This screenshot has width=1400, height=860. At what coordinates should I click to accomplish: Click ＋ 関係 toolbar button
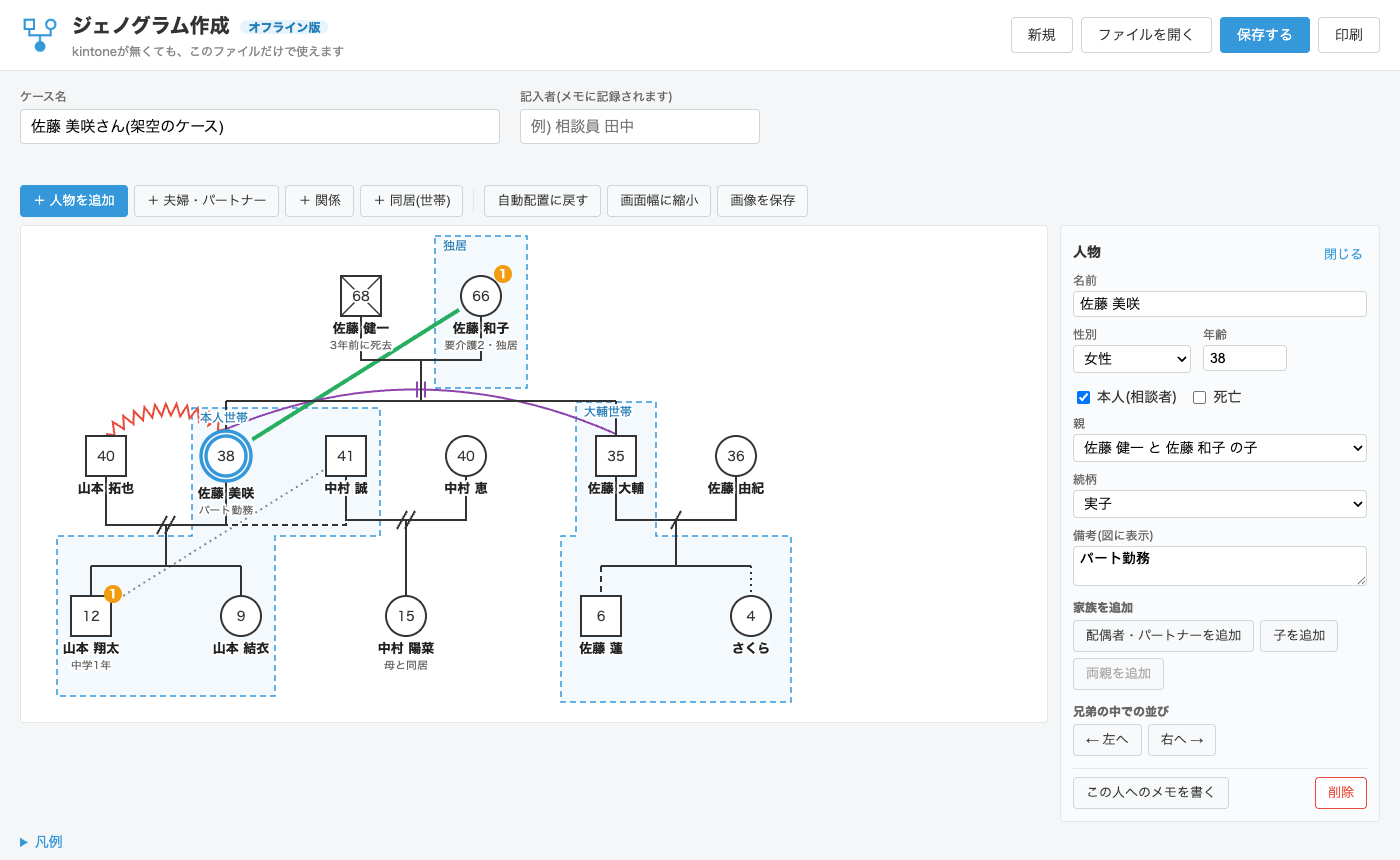coord(320,201)
